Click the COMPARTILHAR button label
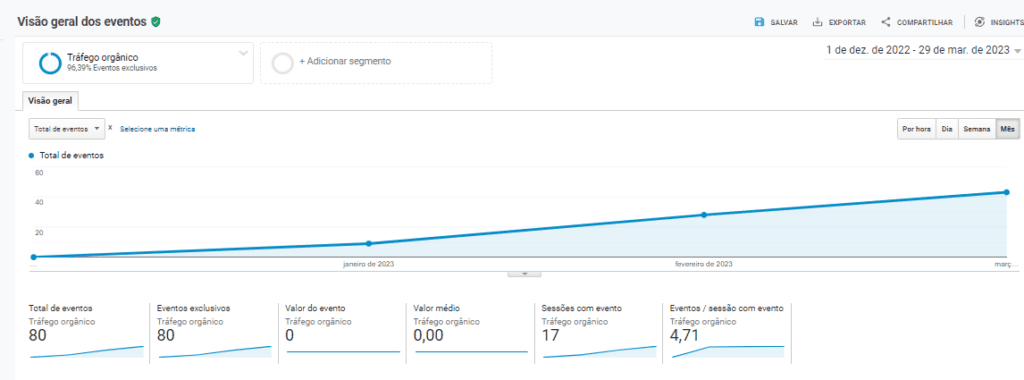This screenshot has width=1024, height=380. pos(925,22)
